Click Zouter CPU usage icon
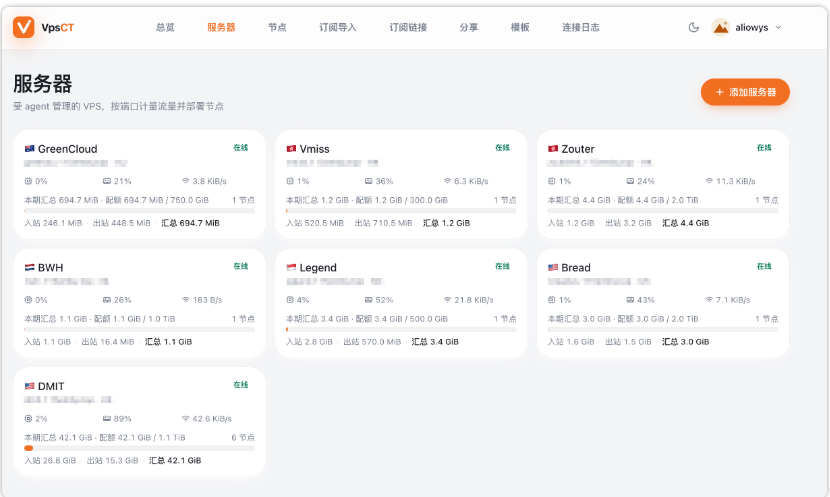 (552, 181)
